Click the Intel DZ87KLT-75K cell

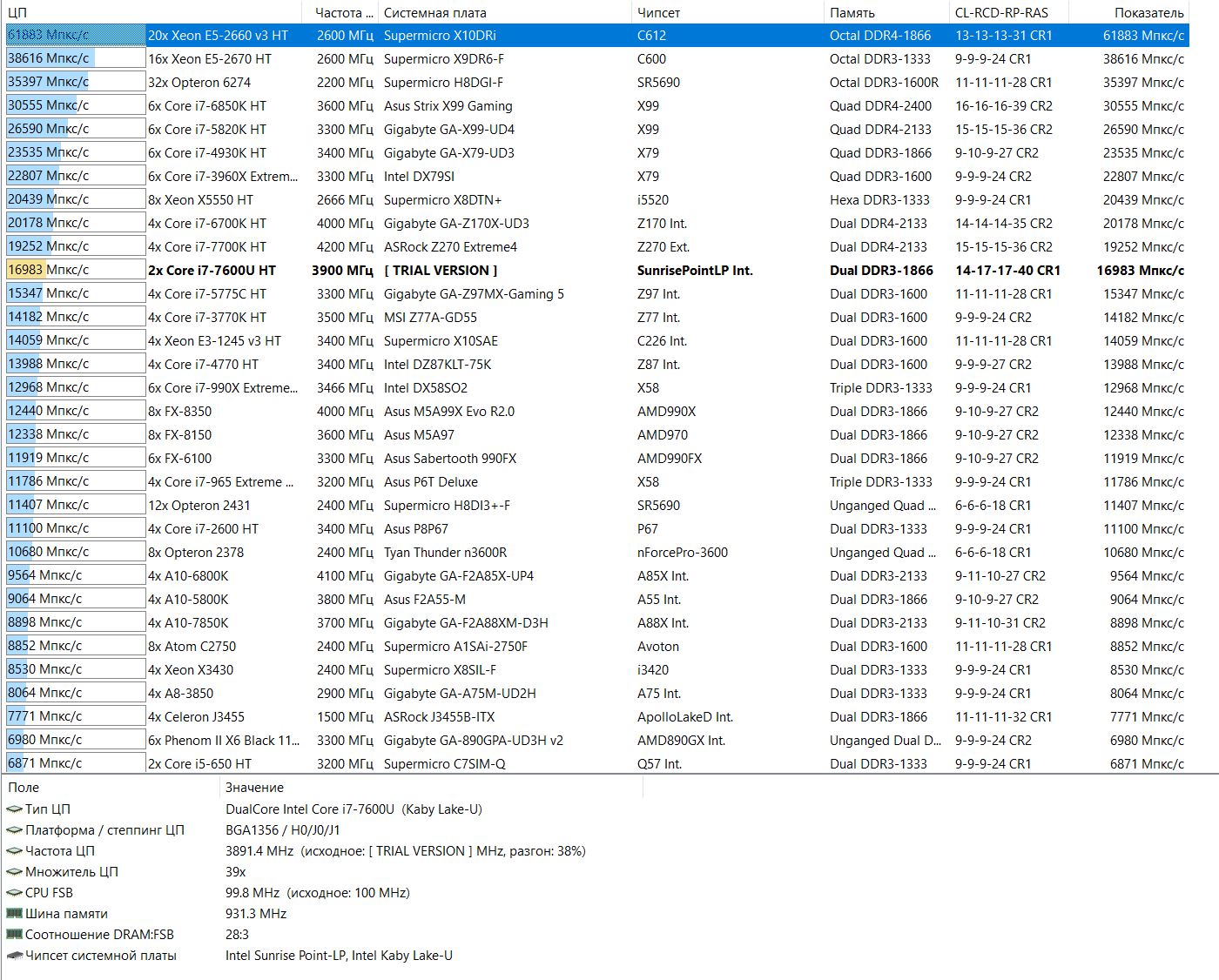coord(438,365)
